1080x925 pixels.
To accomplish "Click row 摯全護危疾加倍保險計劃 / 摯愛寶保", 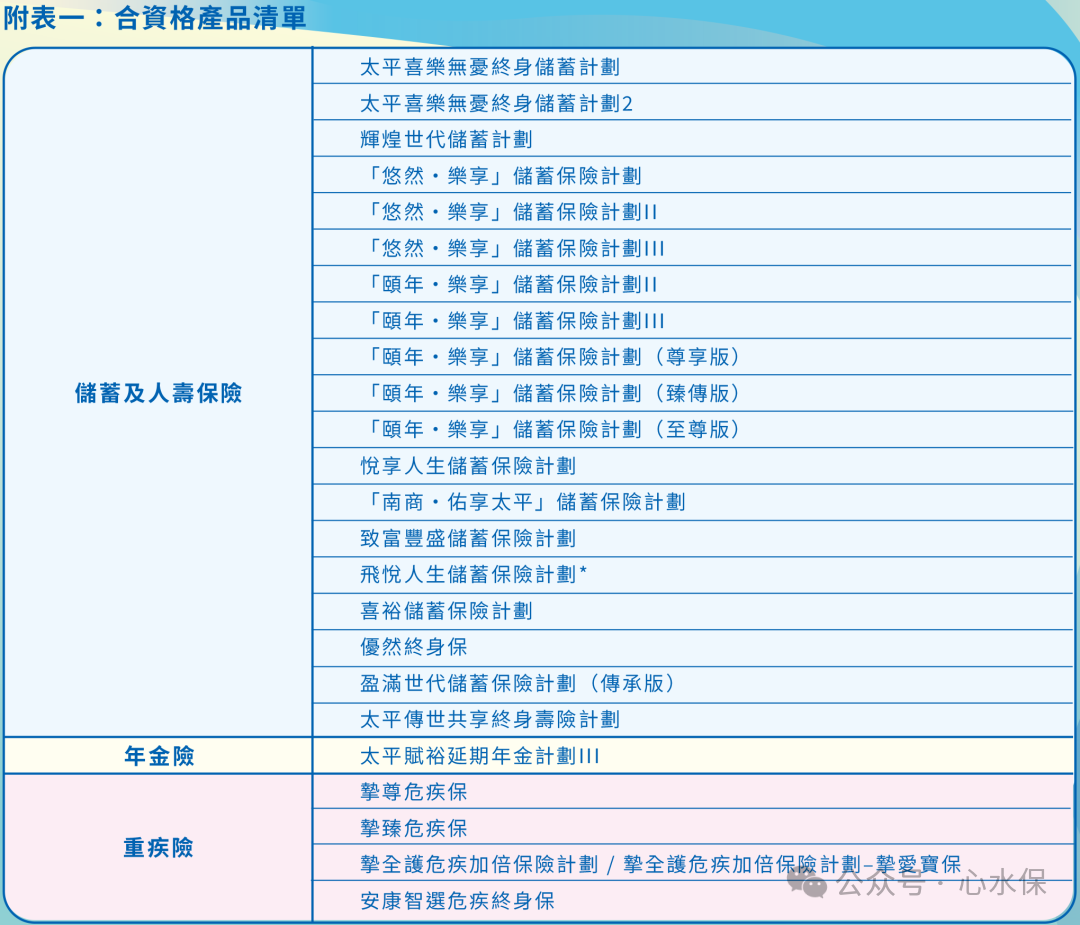I will point(693,864).
